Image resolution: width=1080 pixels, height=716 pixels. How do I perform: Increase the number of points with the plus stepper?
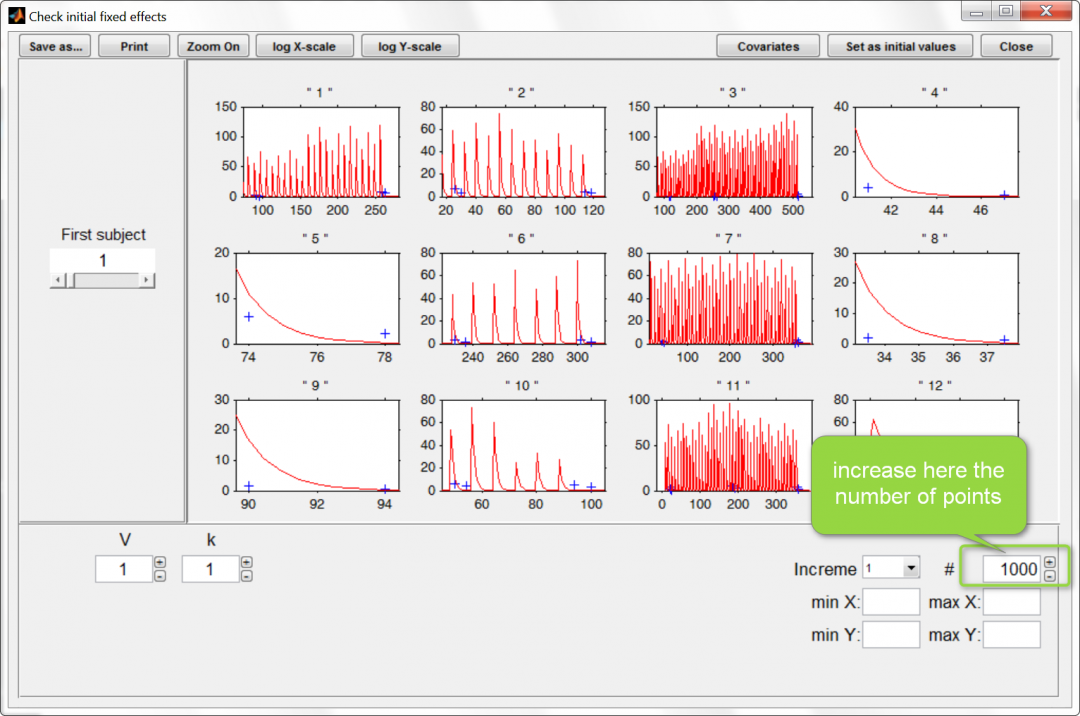(1050, 562)
